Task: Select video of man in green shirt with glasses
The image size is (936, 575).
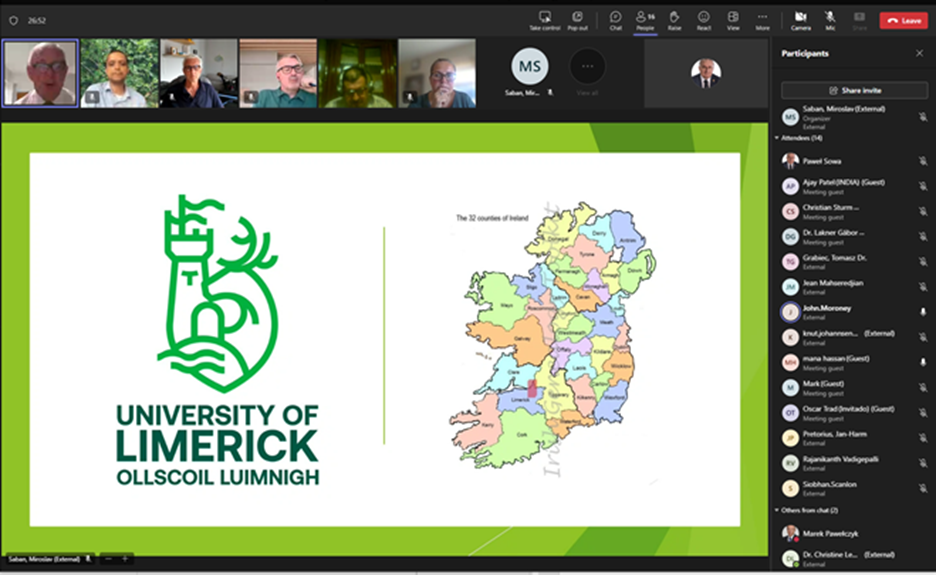Action: [x=278, y=73]
